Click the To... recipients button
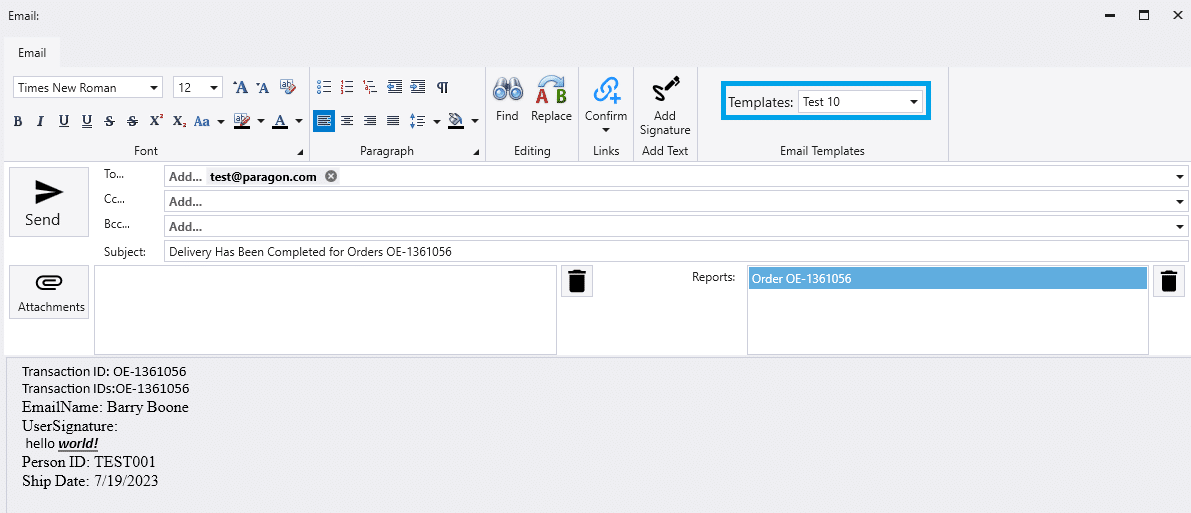The height and width of the screenshot is (513, 1191). click(116, 175)
